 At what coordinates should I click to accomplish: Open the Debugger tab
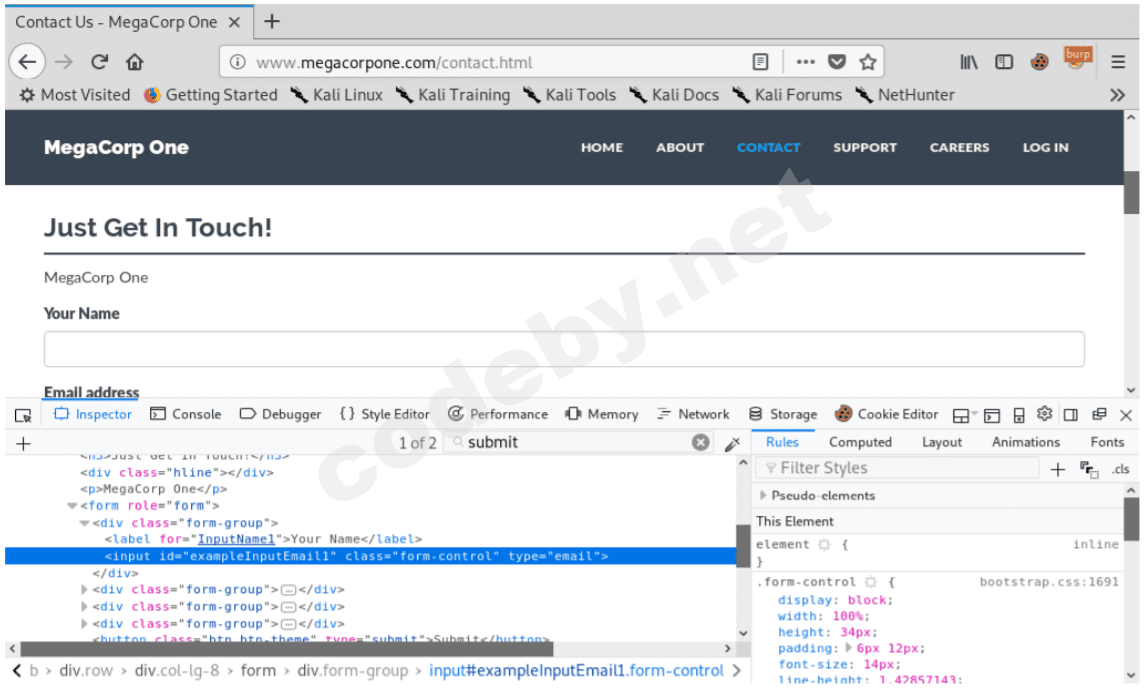280,415
